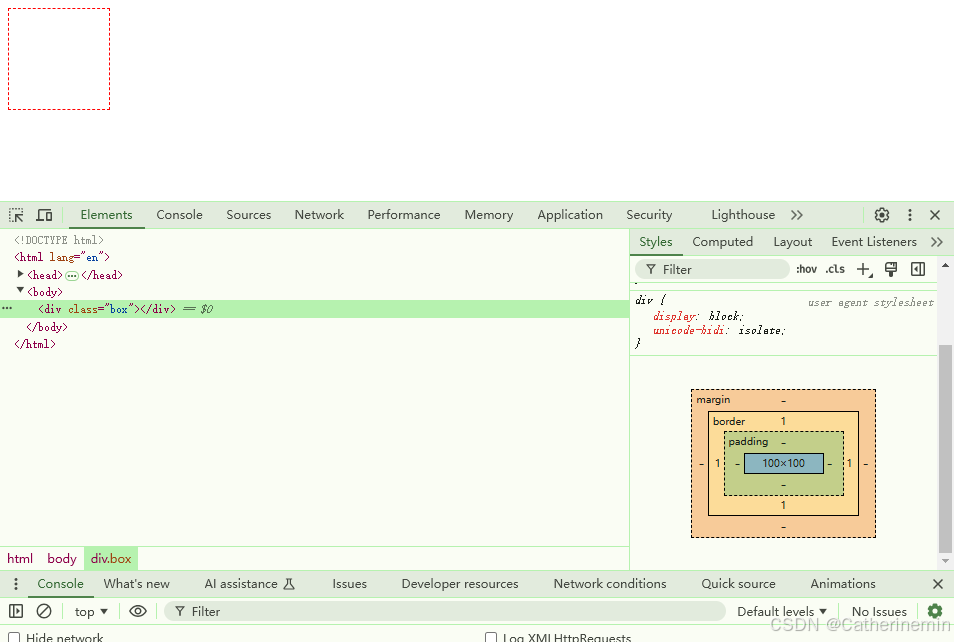Select the div.box breadcrumb item
954x642 pixels.
(x=110, y=558)
